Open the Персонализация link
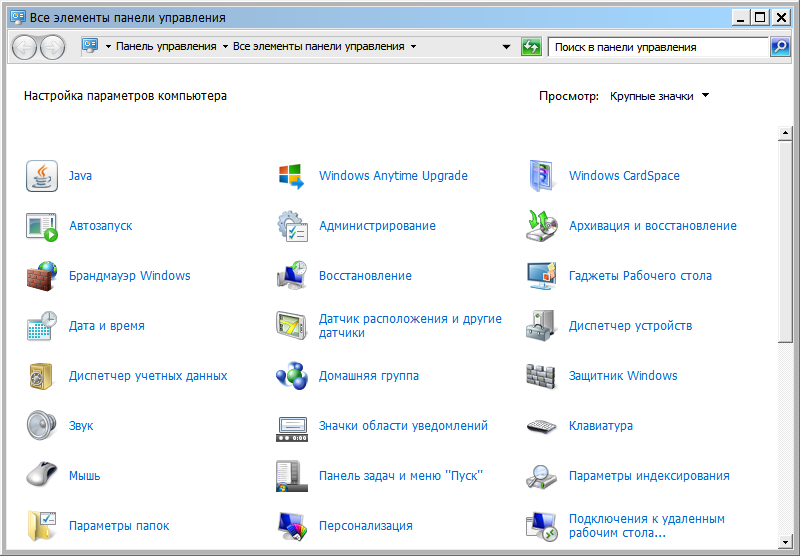The image size is (800, 556). (x=366, y=526)
